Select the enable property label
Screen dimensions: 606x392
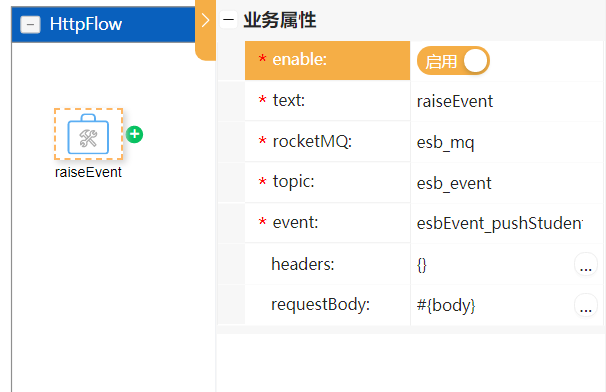pyautogui.click(x=300, y=60)
